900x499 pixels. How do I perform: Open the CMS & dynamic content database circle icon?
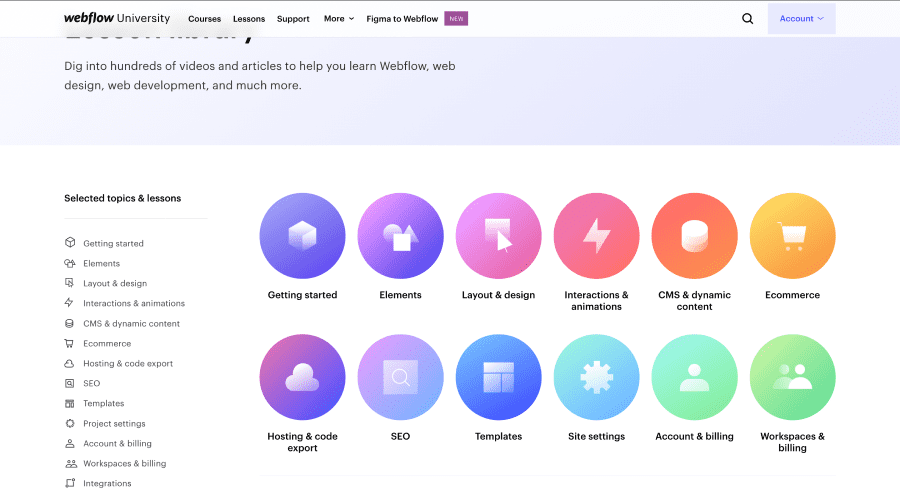click(x=695, y=236)
